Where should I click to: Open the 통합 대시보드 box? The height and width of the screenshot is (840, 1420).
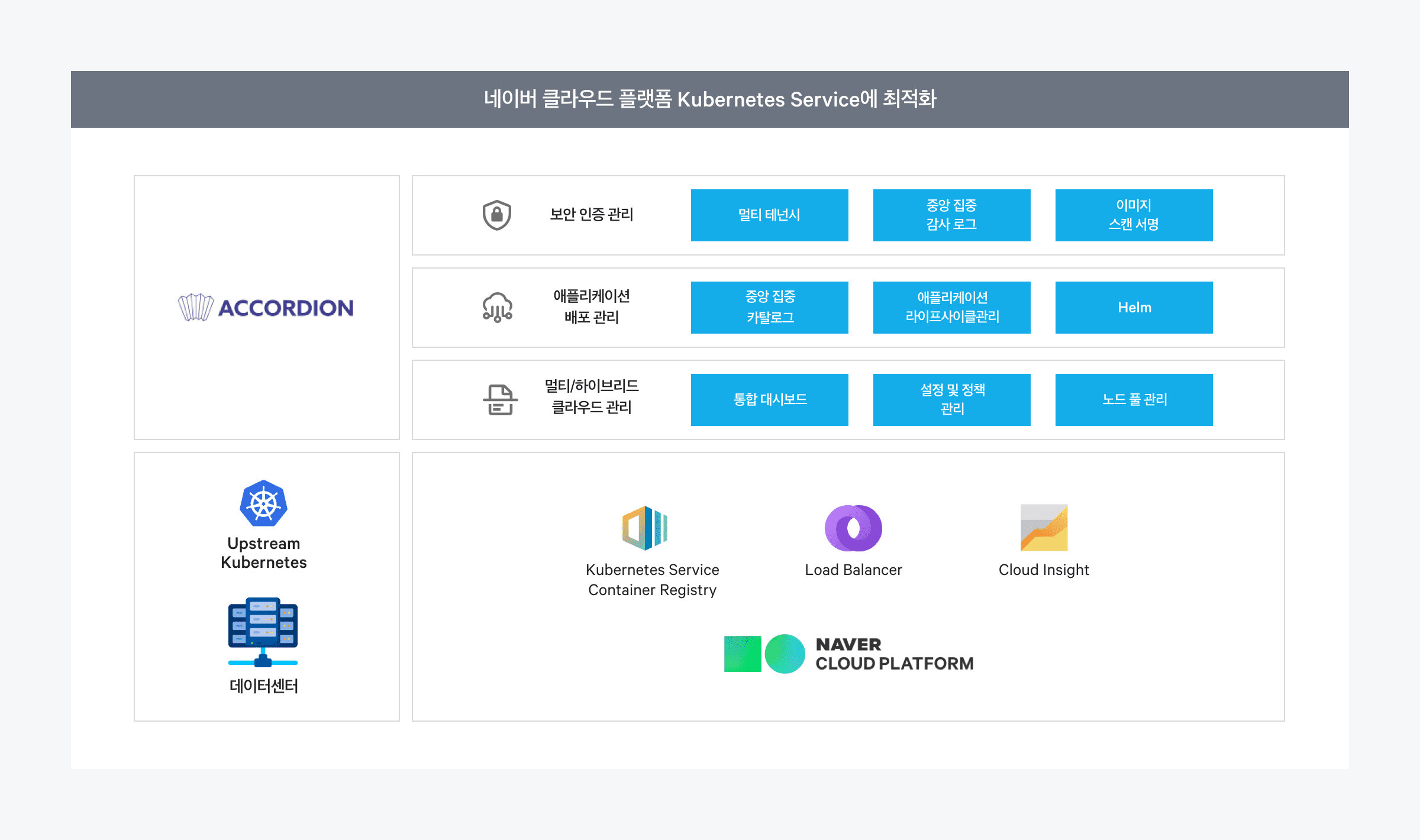point(769,400)
